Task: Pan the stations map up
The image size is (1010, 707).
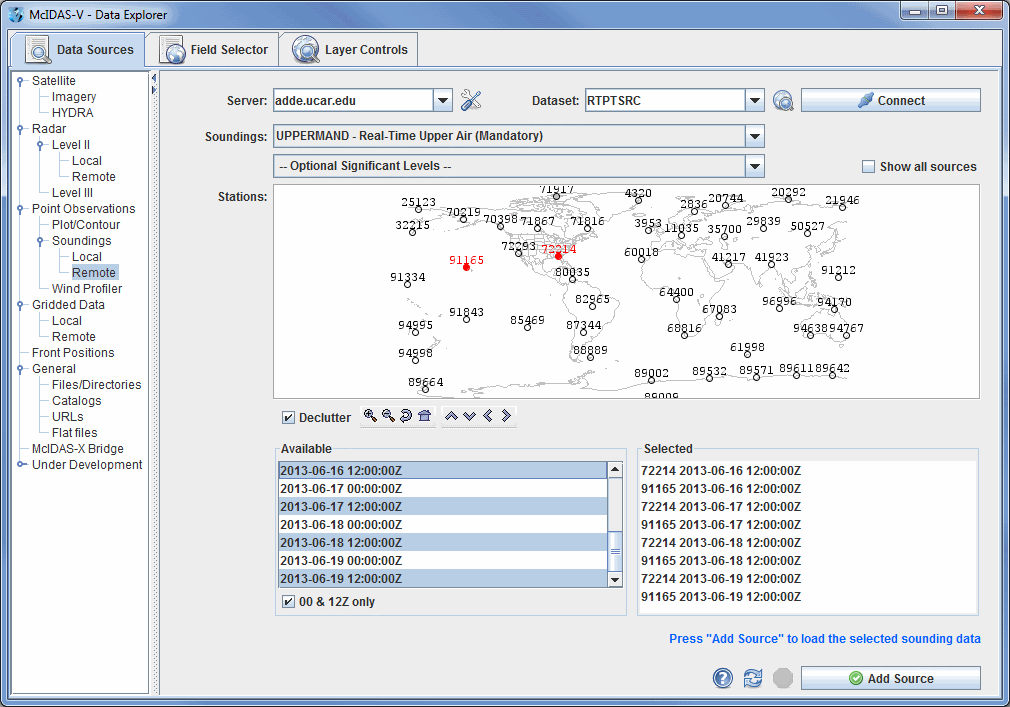Action: [452, 416]
